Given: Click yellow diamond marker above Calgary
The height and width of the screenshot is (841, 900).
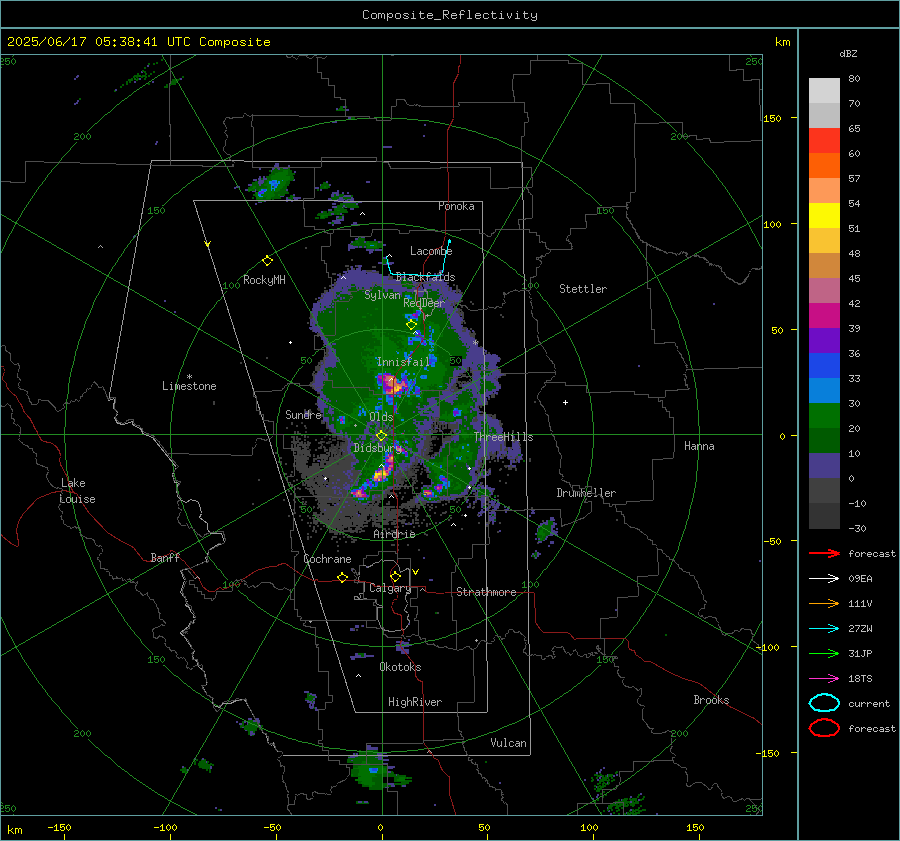Looking at the screenshot, I should point(395,576).
